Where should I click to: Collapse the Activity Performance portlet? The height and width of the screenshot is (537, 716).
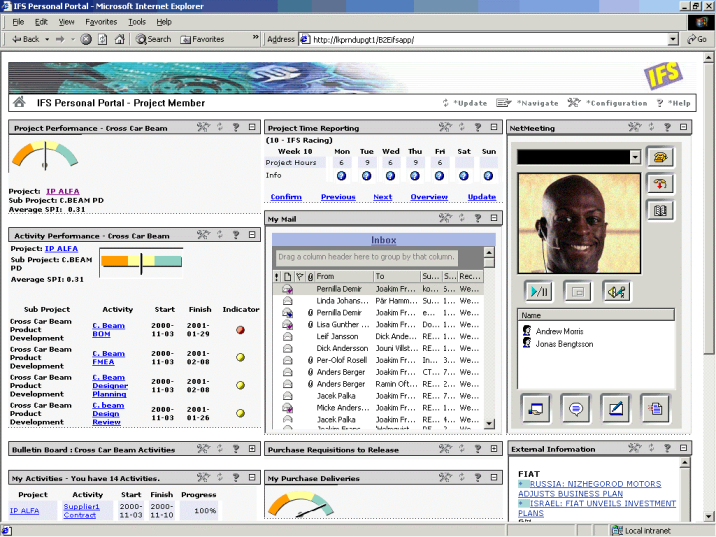click(x=252, y=235)
